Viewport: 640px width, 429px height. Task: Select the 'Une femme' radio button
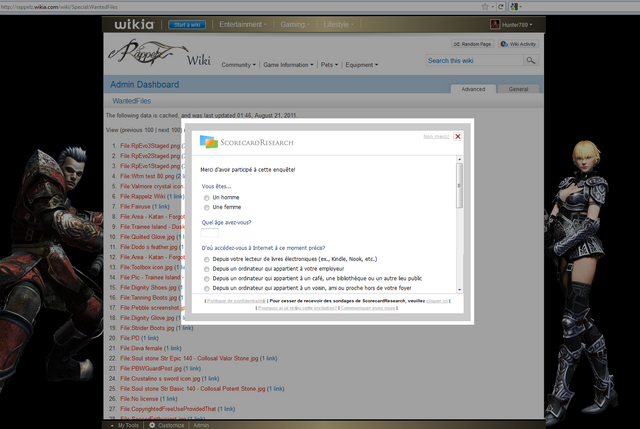click(x=207, y=208)
